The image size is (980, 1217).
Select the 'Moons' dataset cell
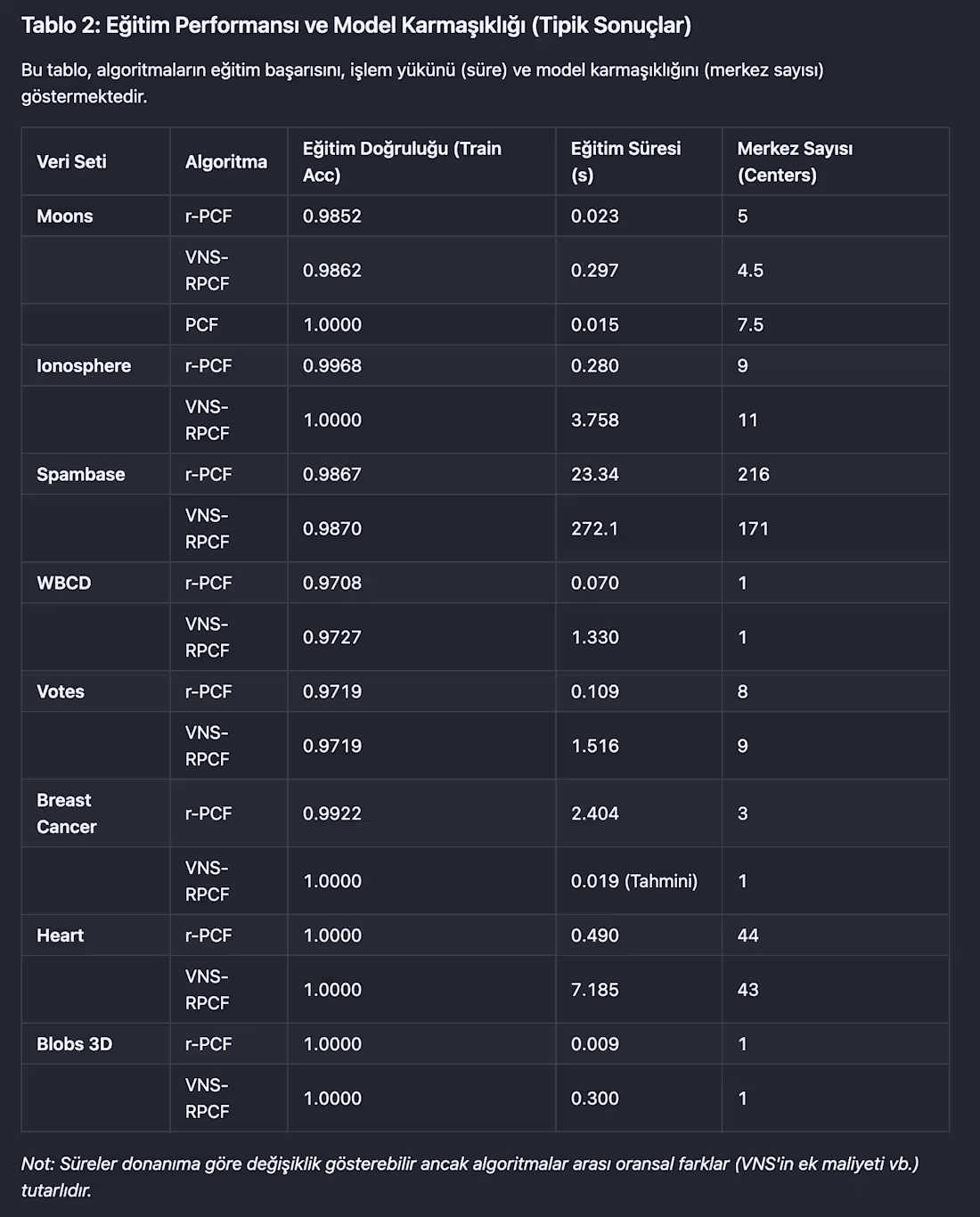tap(64, 216)
